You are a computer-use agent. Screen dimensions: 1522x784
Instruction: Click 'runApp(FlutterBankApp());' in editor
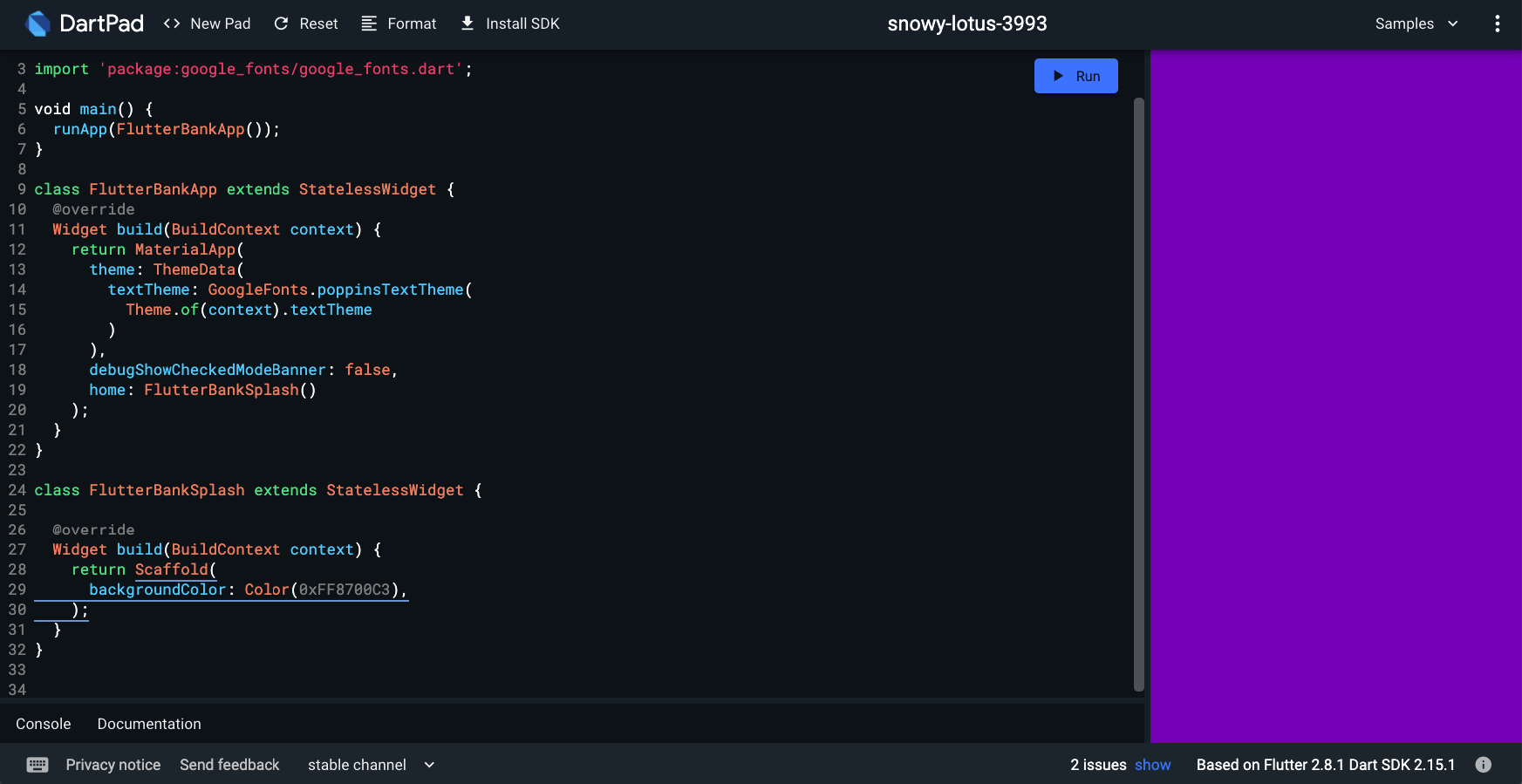coord(167,129)
